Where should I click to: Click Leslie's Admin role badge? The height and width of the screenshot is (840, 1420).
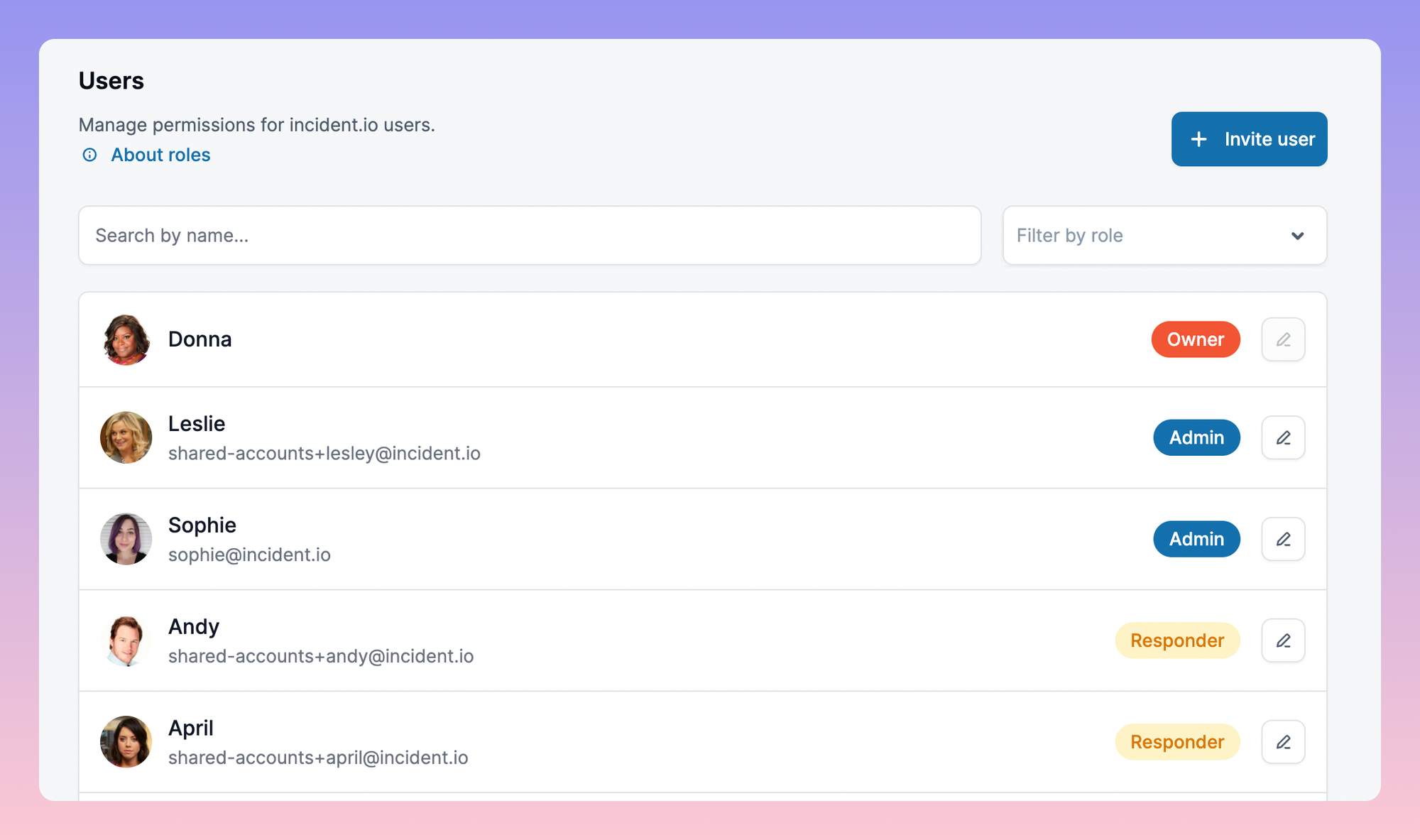click(1196, 437)
